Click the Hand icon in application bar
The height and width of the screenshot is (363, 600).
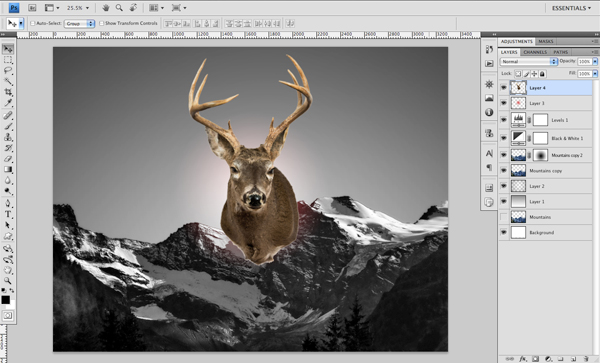(x=106, y=8)
